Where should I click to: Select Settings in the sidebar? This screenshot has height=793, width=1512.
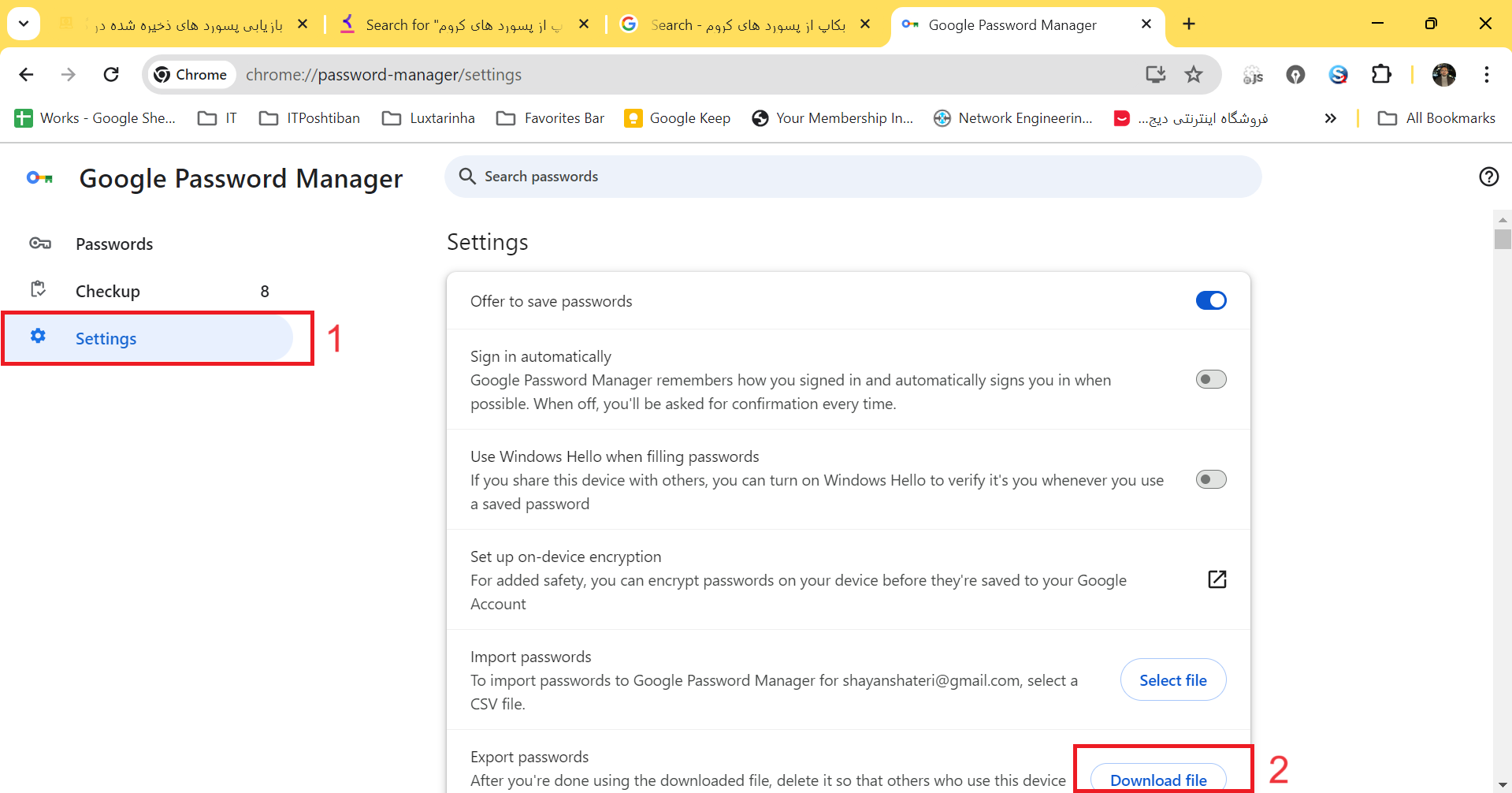tap(147, 338)
